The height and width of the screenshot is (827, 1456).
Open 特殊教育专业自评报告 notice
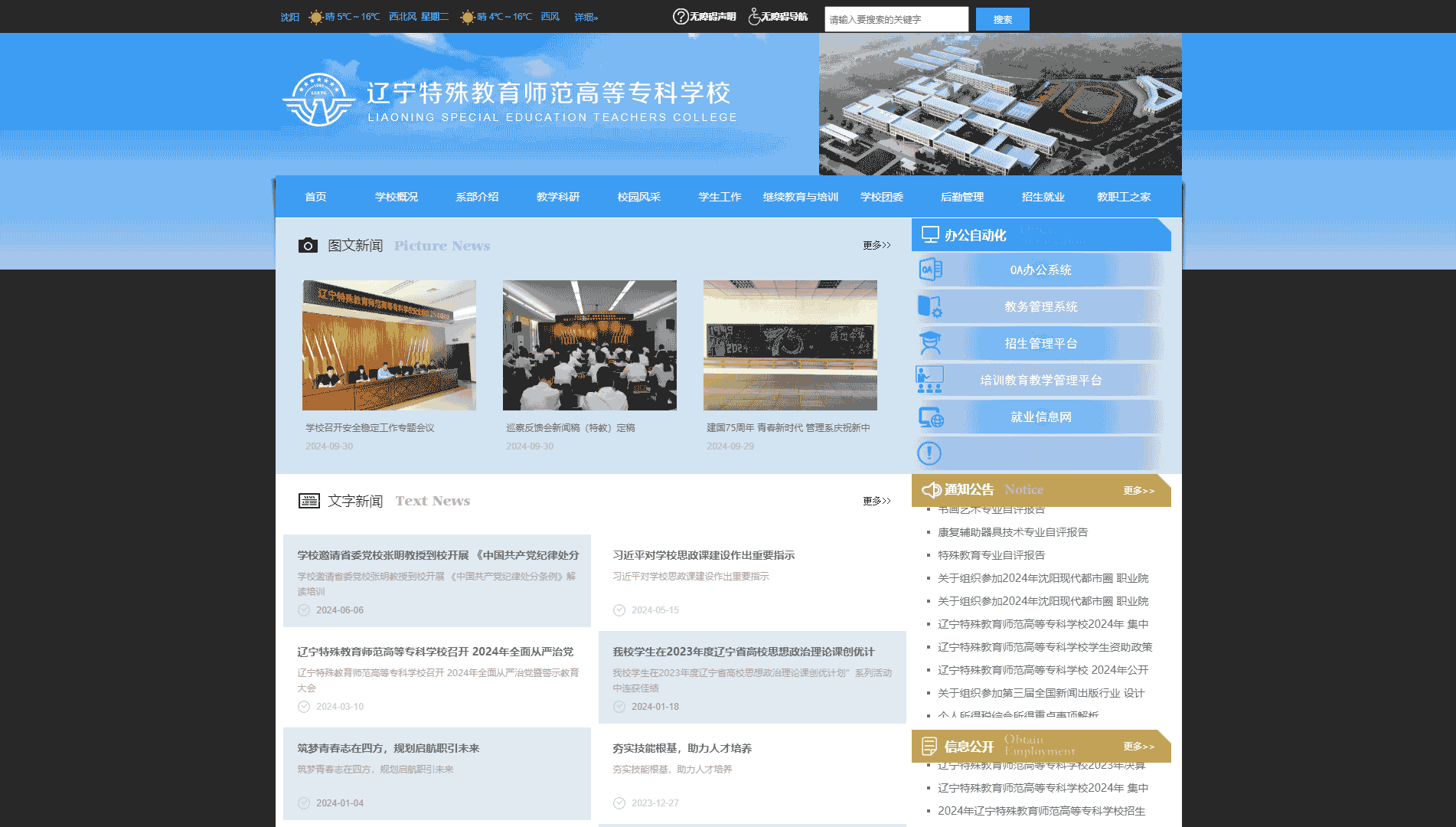pyautogui.click(x=991, y=555)
